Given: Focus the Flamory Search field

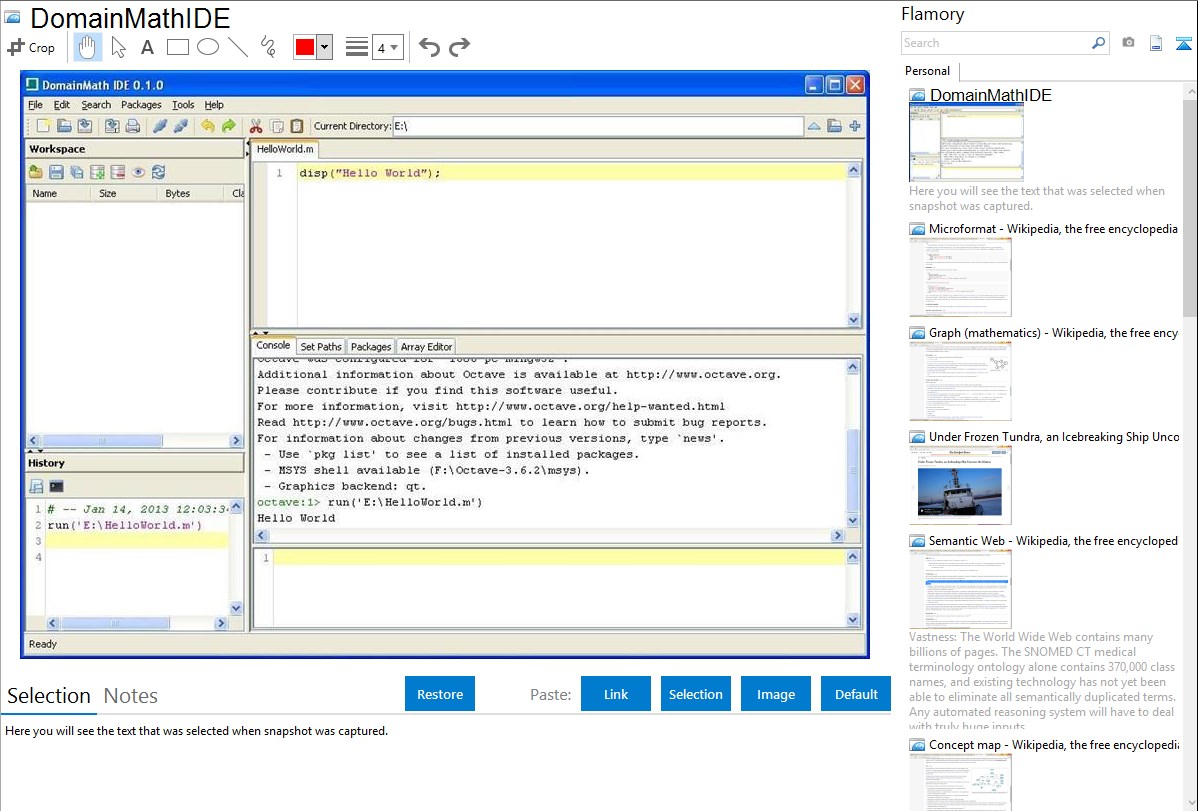Looking at the screenshot, I should coord(996,43).
